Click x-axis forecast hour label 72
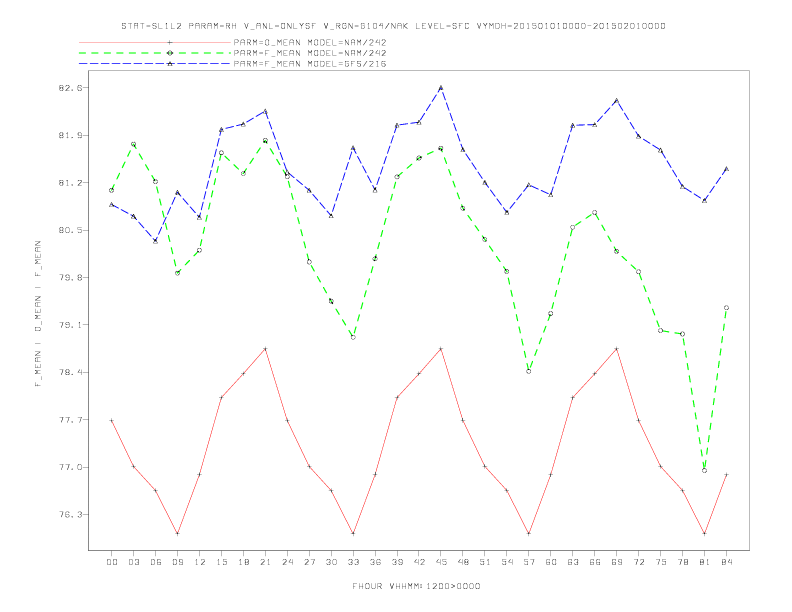Image resolution: width=792 pixels, height=612 pixels. (639, 562)
